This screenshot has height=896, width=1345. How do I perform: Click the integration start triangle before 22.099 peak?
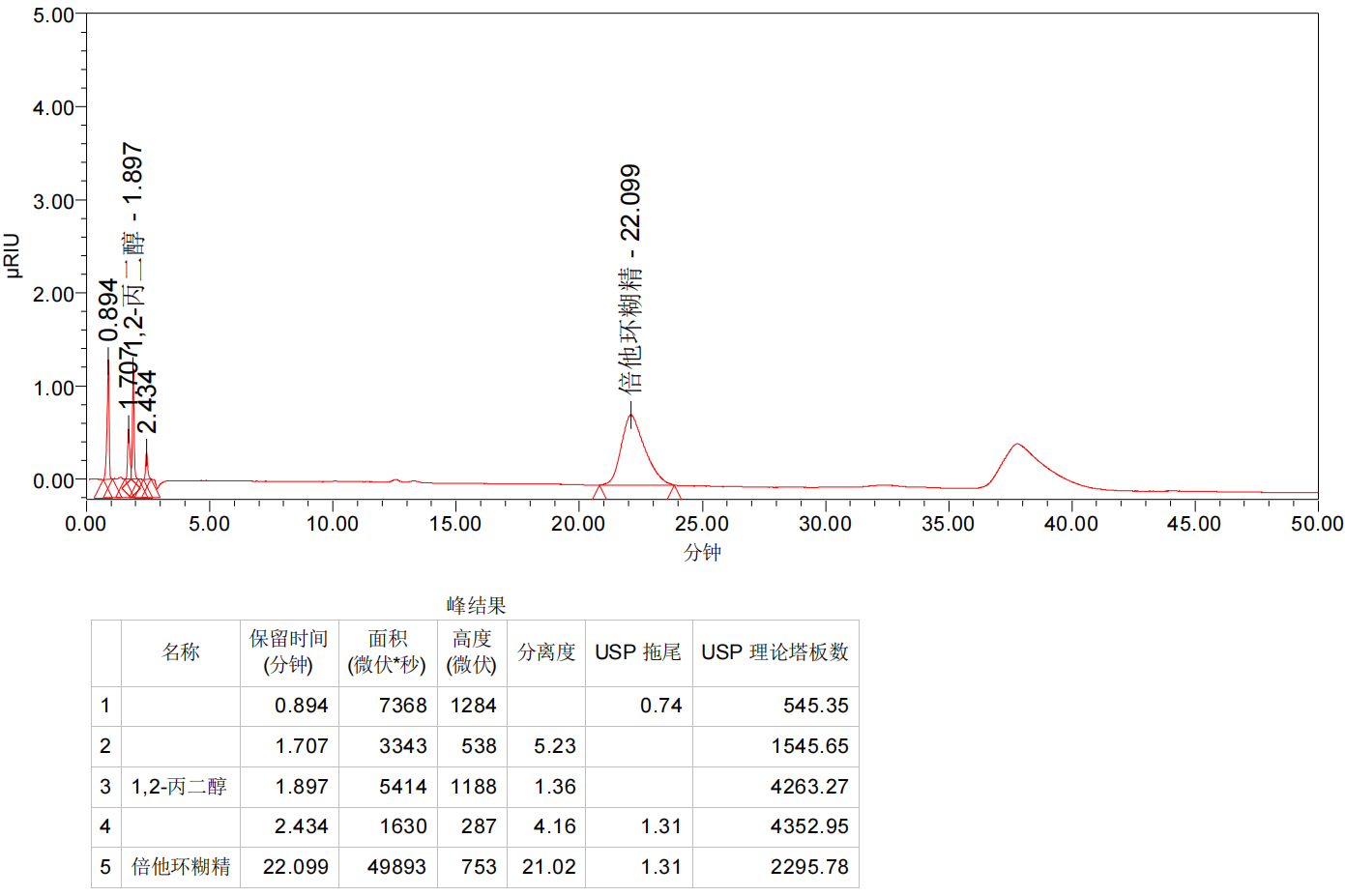[x=599, y=491]
